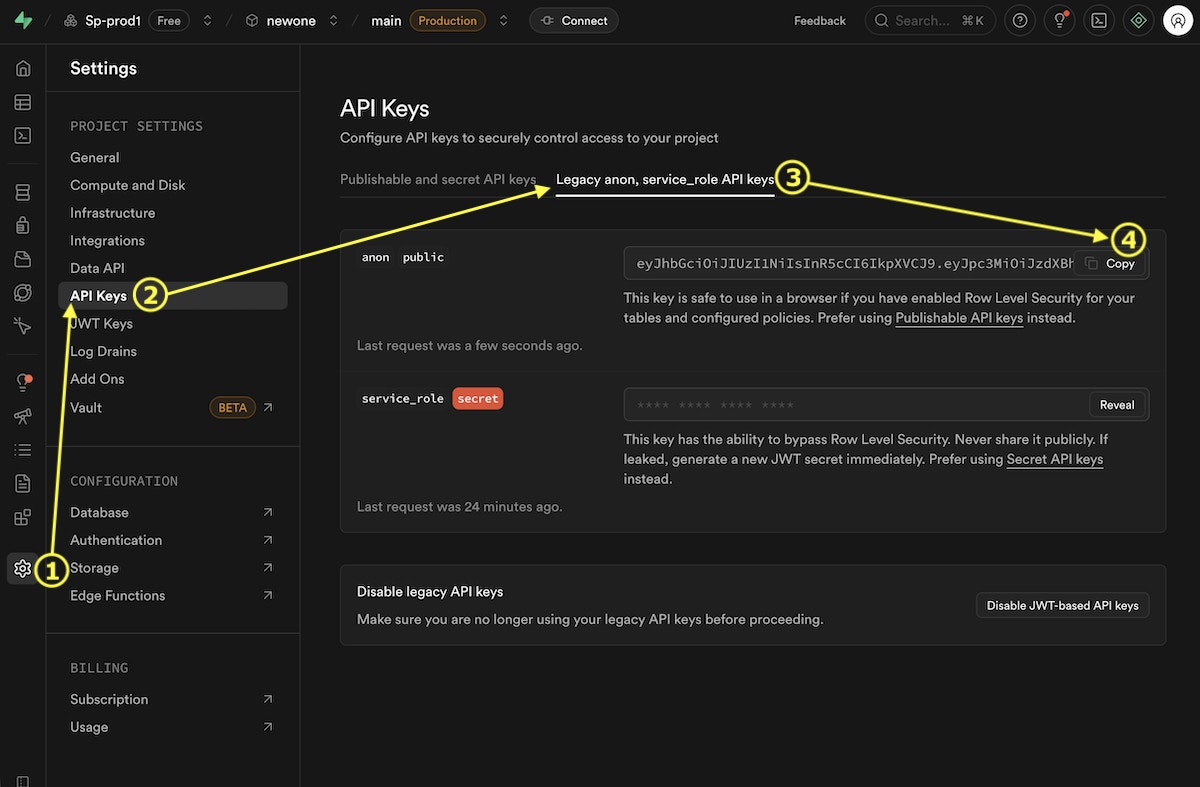Select API Keys settings item

[173, 296]
